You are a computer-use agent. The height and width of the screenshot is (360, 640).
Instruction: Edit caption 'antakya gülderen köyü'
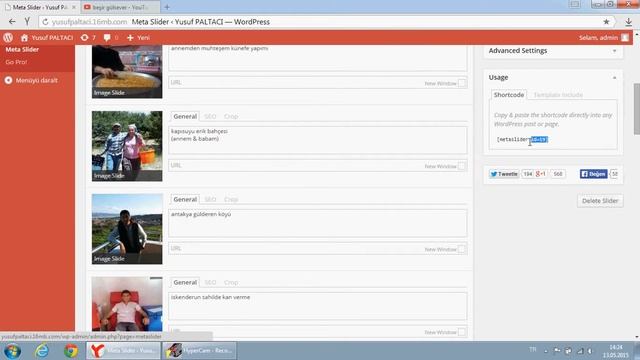[318, 223]
